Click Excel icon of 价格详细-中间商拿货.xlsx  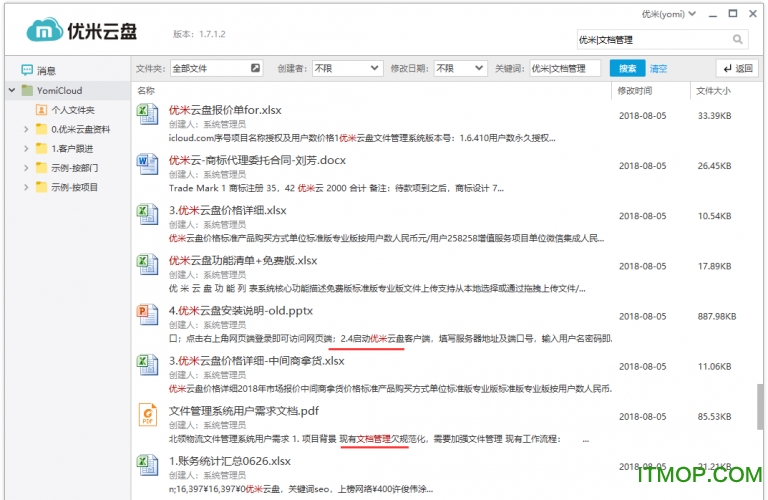[147, 365]
